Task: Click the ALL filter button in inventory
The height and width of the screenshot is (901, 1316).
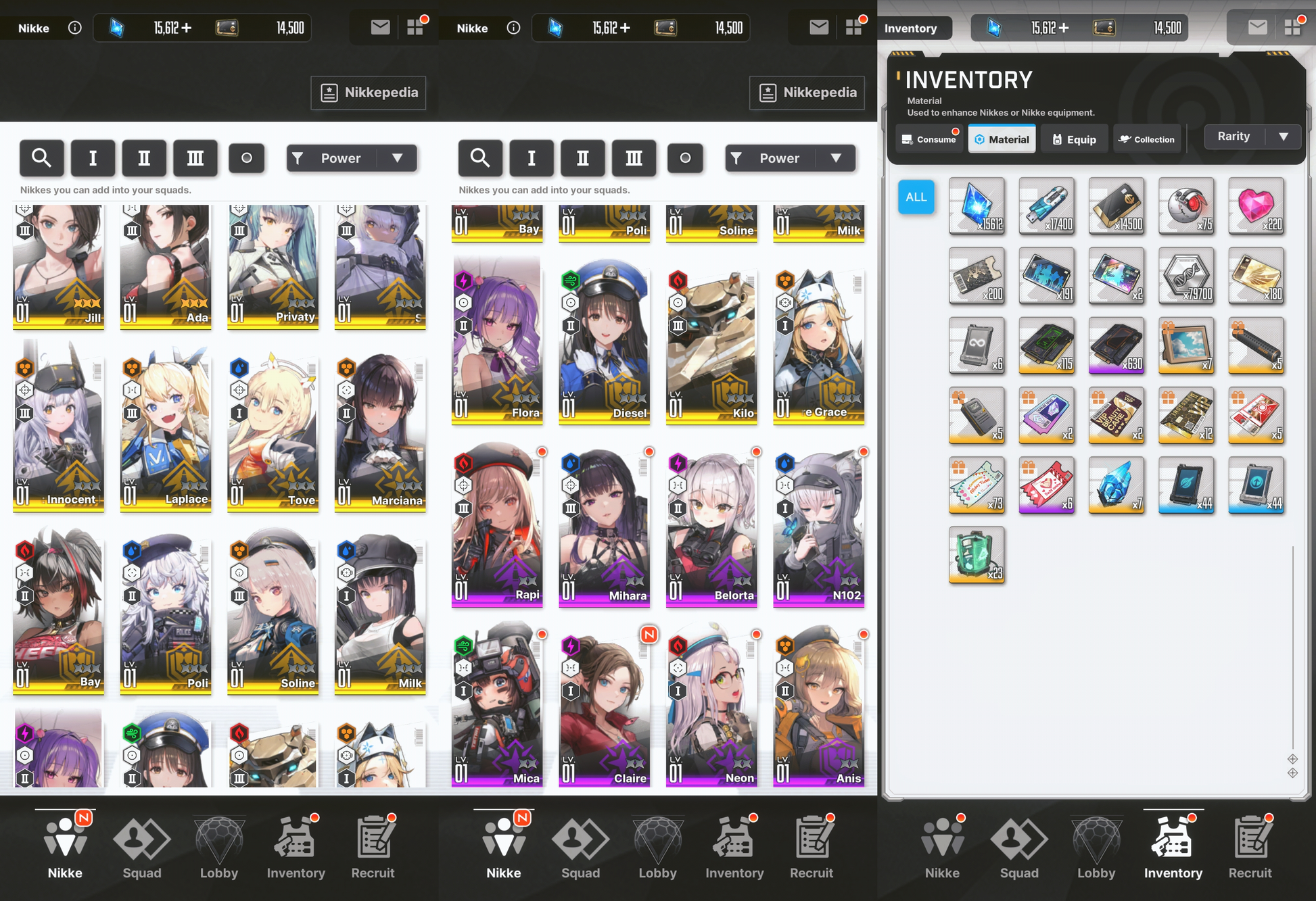Action: (x=916, y=197)
